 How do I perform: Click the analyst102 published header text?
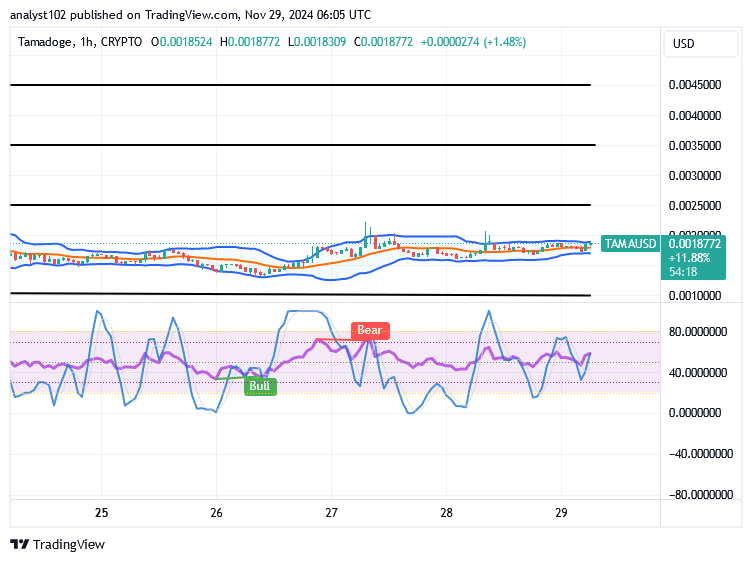pos(190,15)
